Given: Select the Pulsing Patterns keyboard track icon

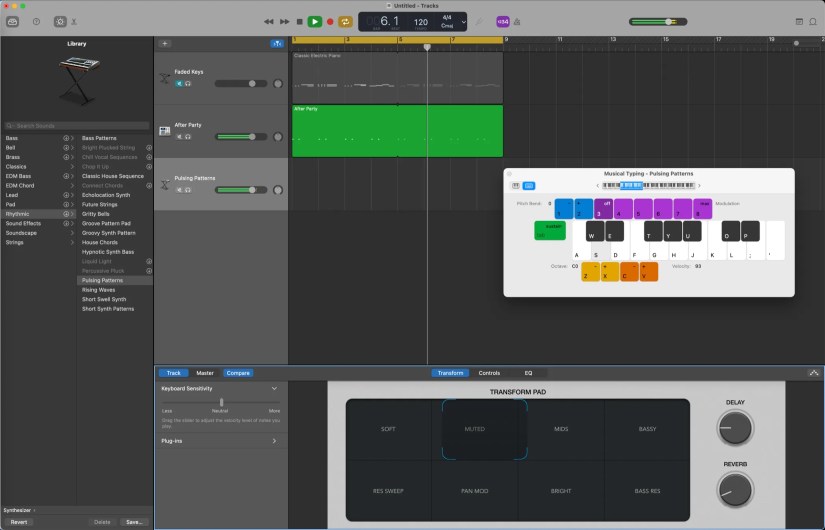Looking at the screenshot, I should coord(165,184).
